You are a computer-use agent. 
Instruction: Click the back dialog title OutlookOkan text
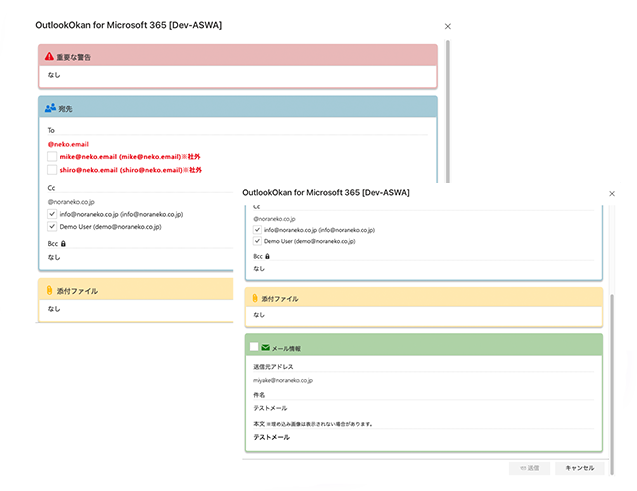tap(128, 25)
